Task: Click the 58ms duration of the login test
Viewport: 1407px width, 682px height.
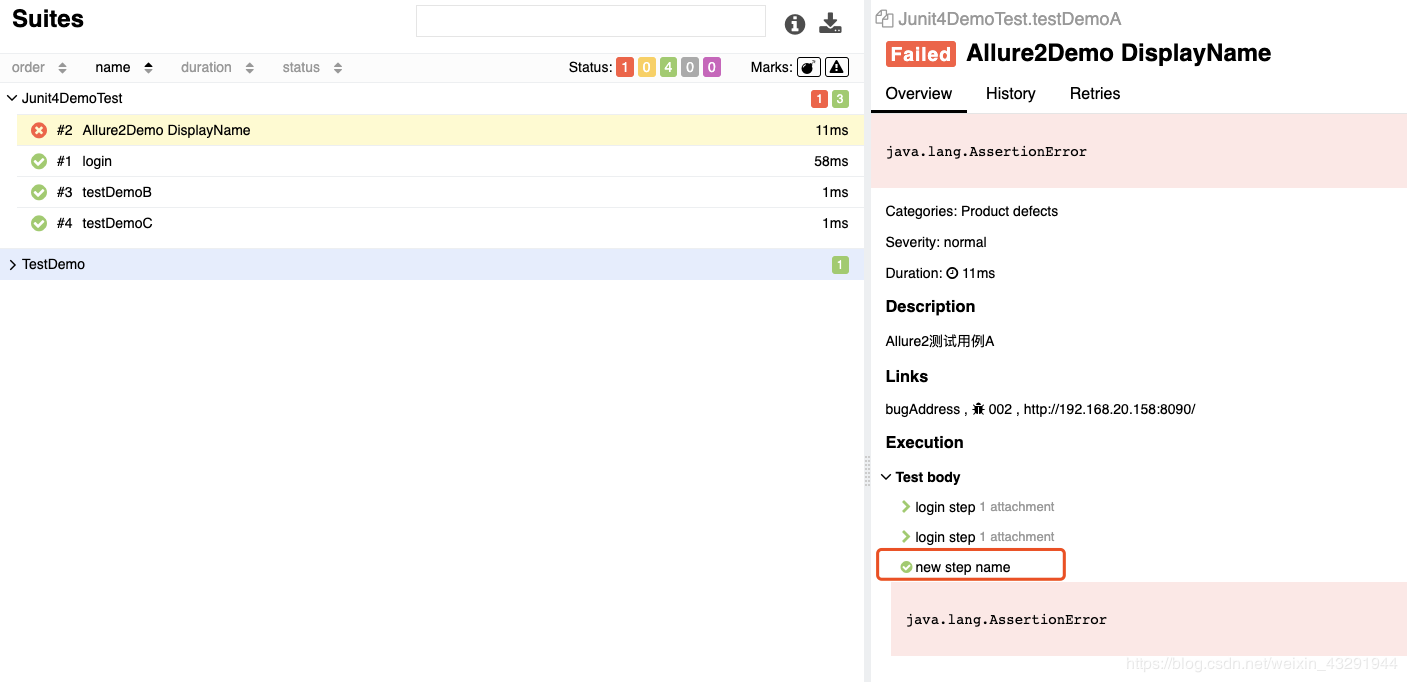Action: pos(831,161)
